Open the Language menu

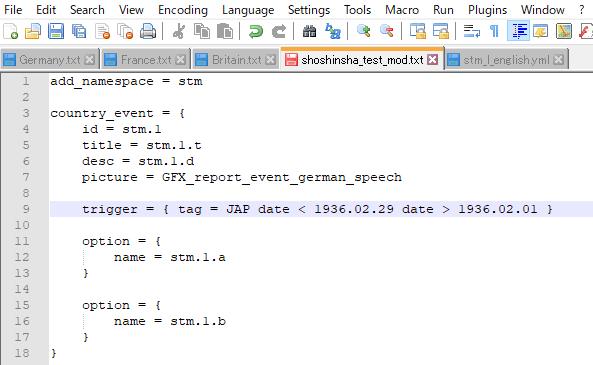pyautogui.click(x=248, y=10)
